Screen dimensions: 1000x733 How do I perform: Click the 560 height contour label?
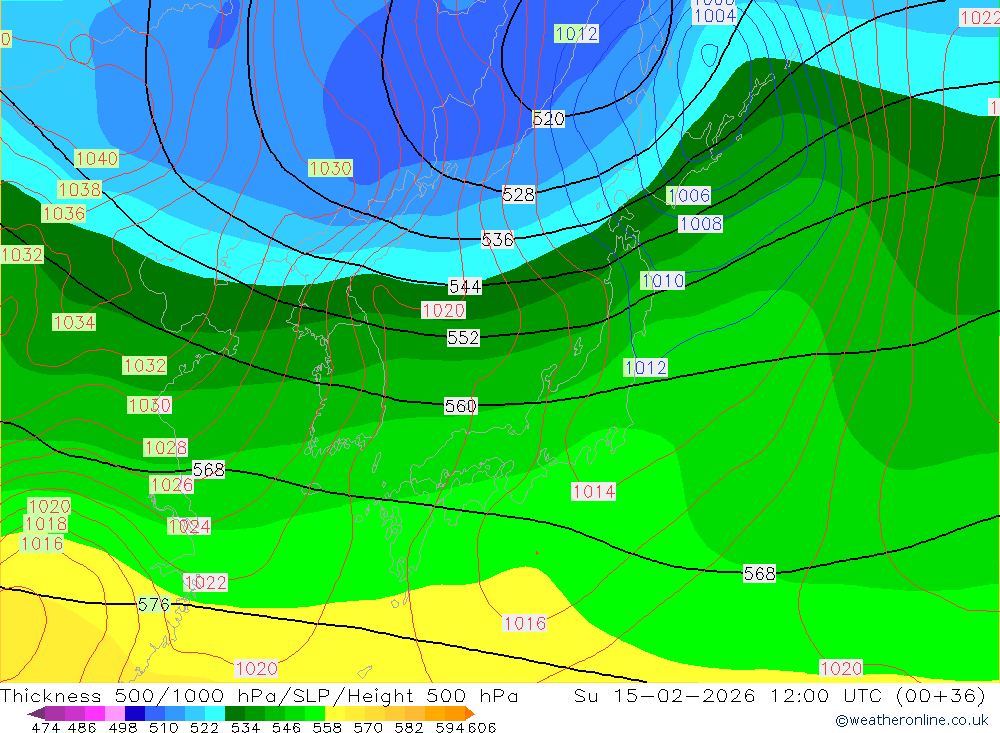[460, 406]
